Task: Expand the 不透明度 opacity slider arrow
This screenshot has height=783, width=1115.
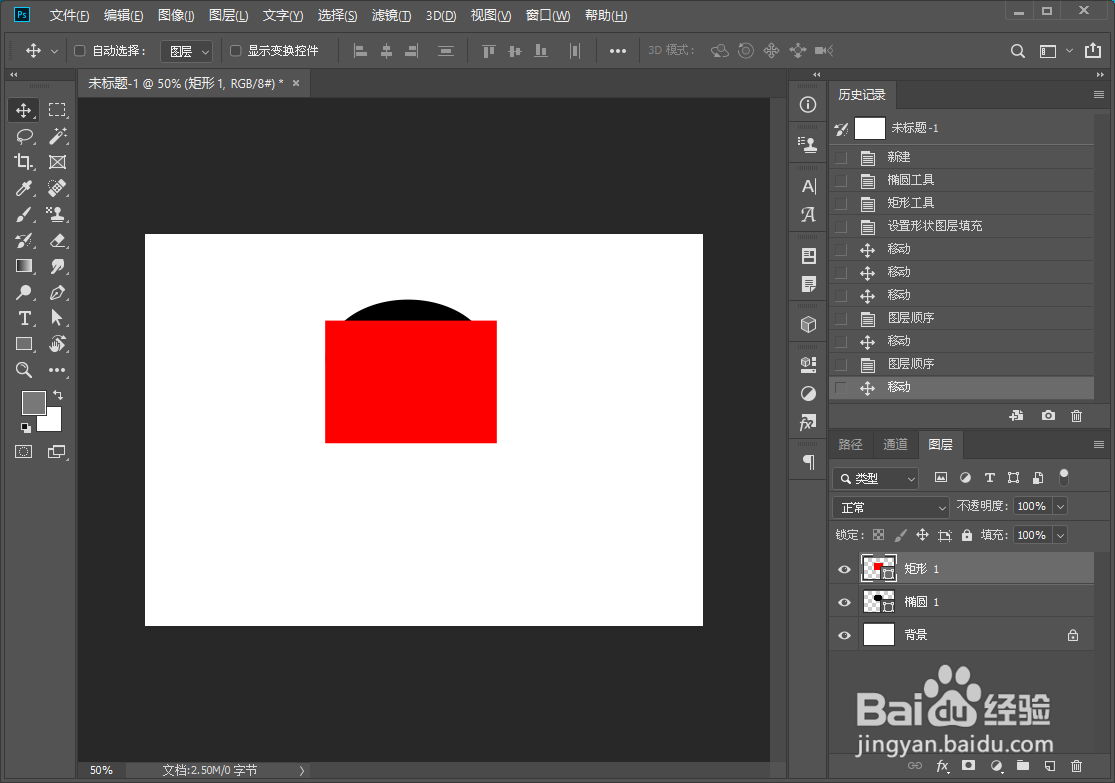Action: (1061, 506)
